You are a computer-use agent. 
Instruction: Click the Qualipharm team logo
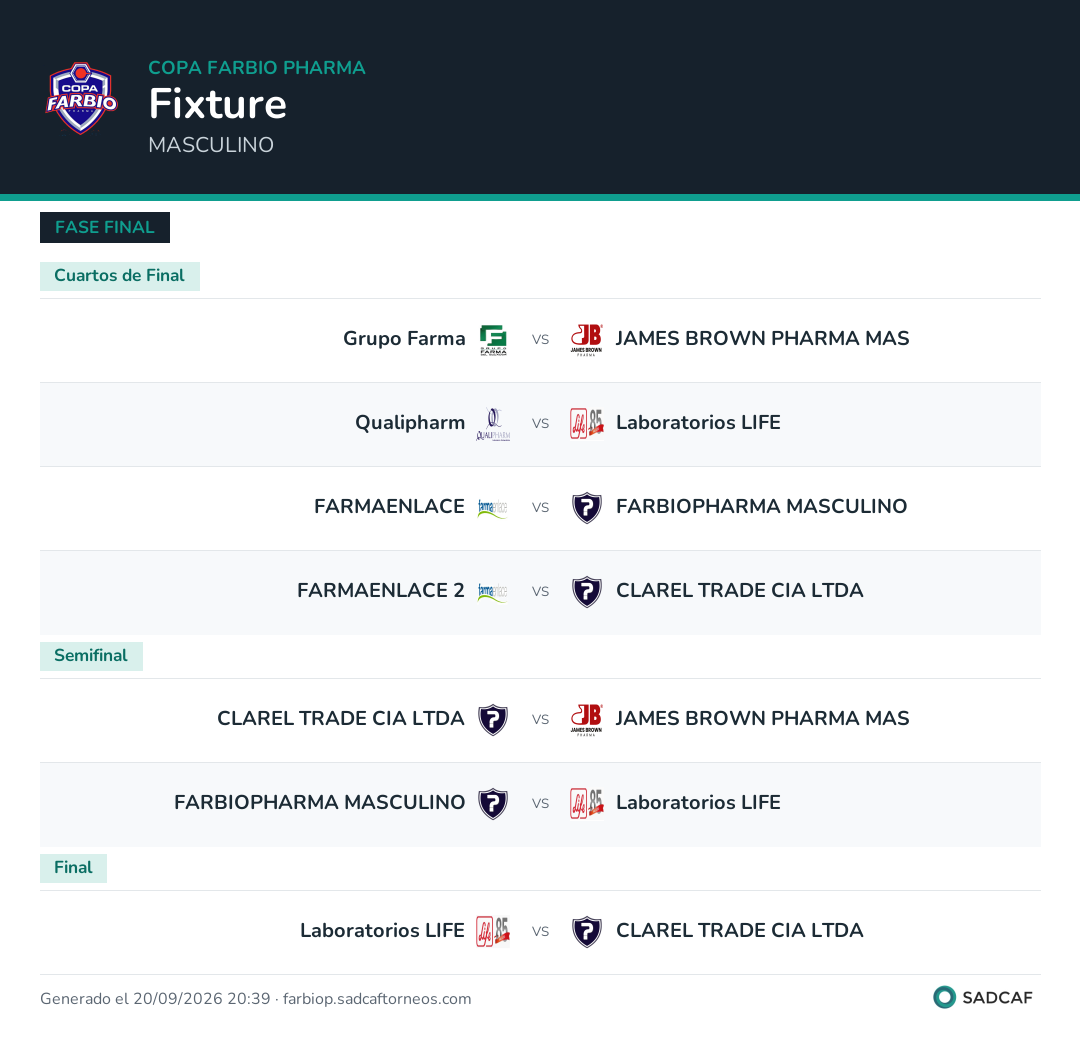pos(493,424)
